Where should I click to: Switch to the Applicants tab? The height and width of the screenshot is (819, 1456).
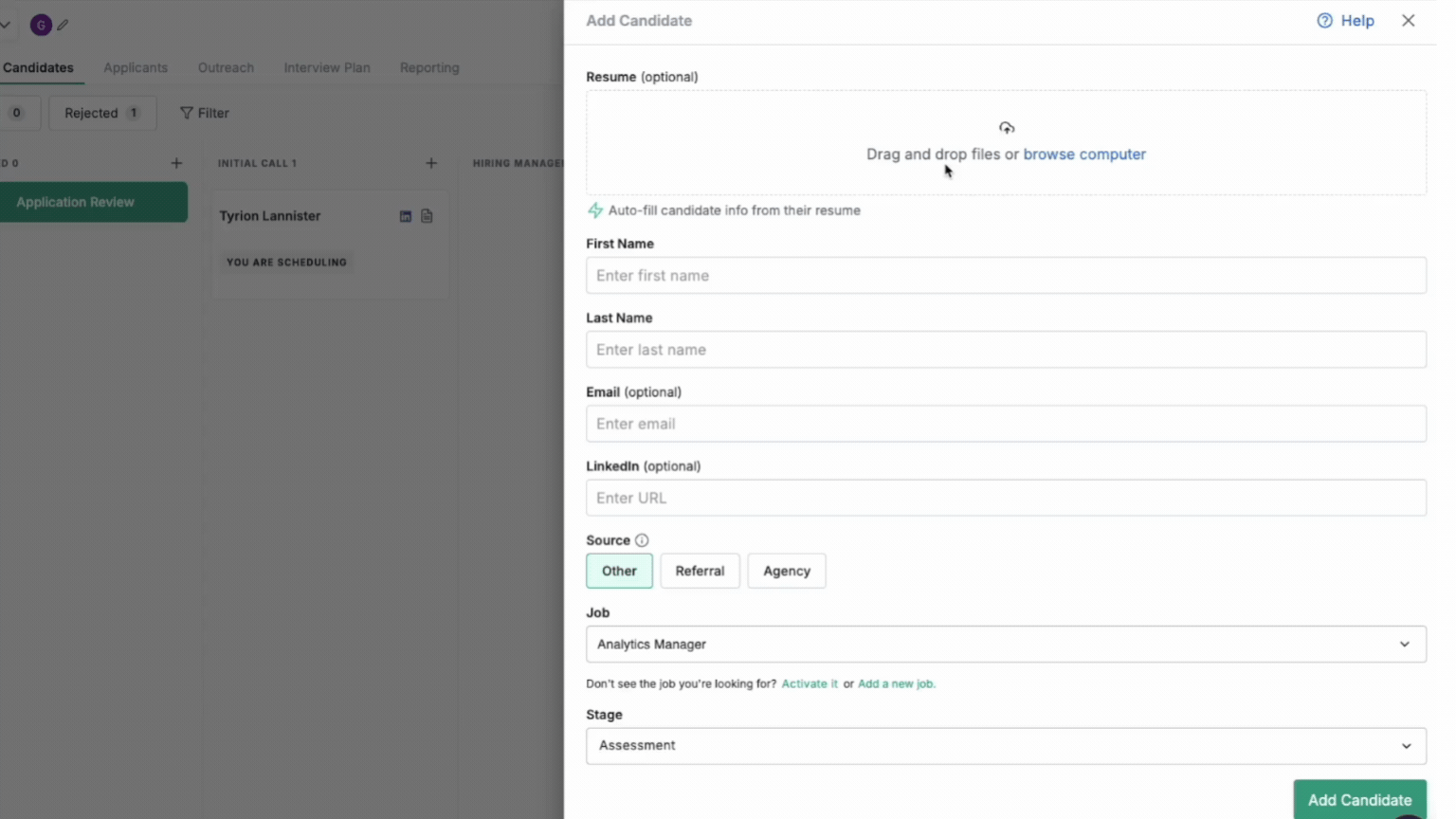(136, 67)
